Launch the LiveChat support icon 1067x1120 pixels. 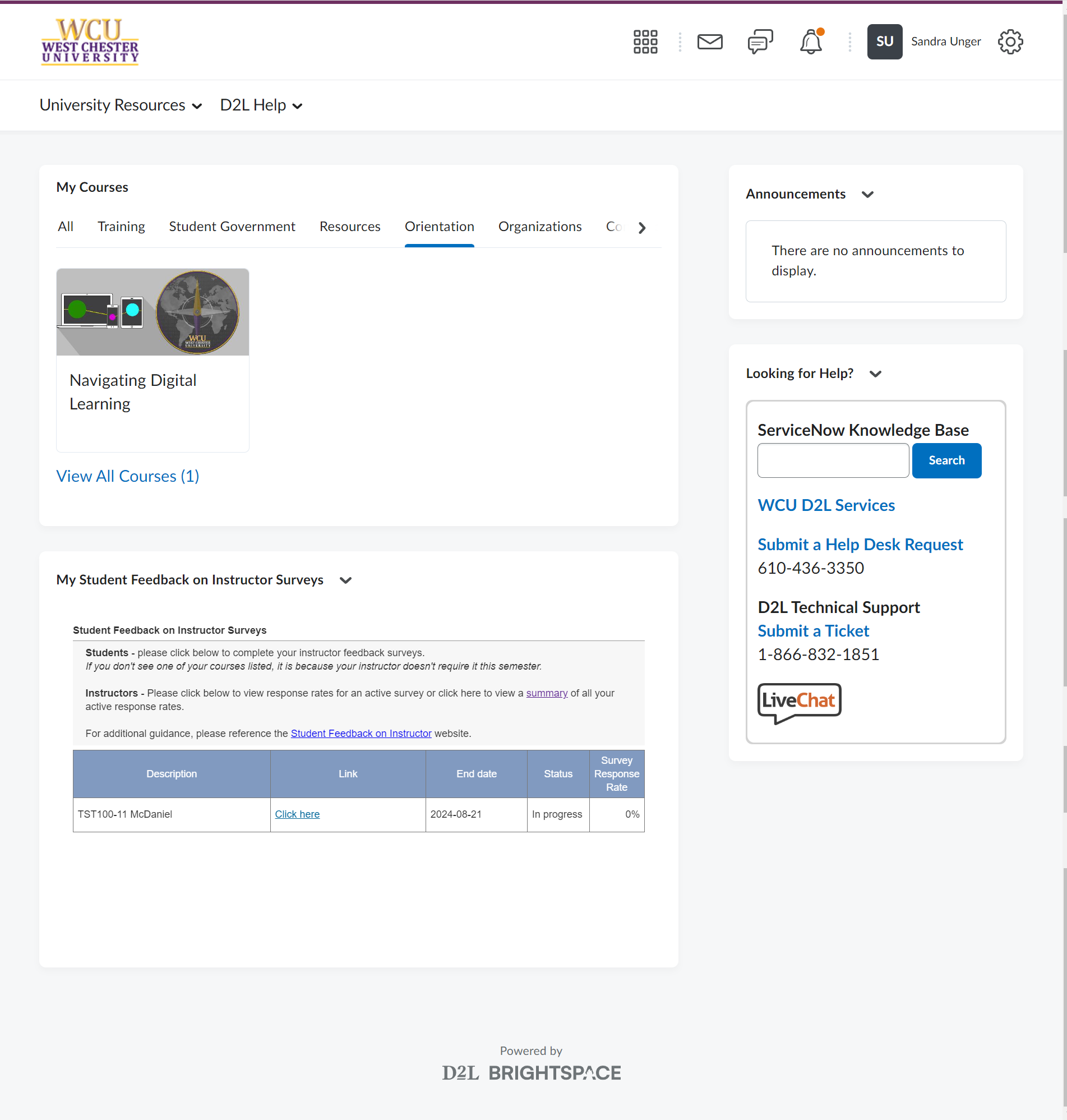[x=798, y=702]
